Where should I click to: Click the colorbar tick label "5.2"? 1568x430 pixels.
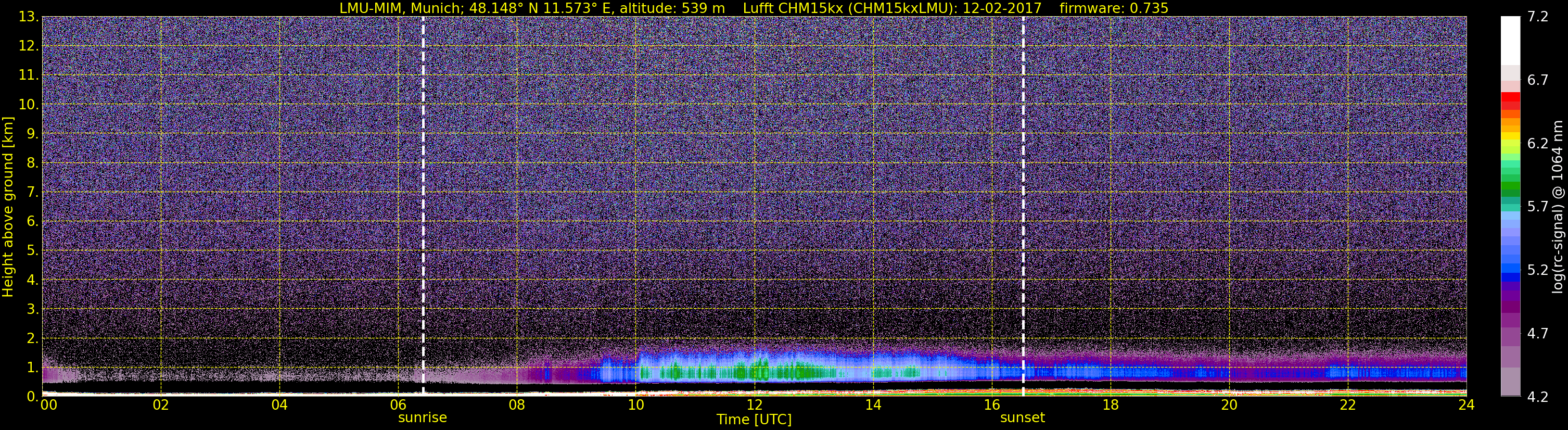1538,270
